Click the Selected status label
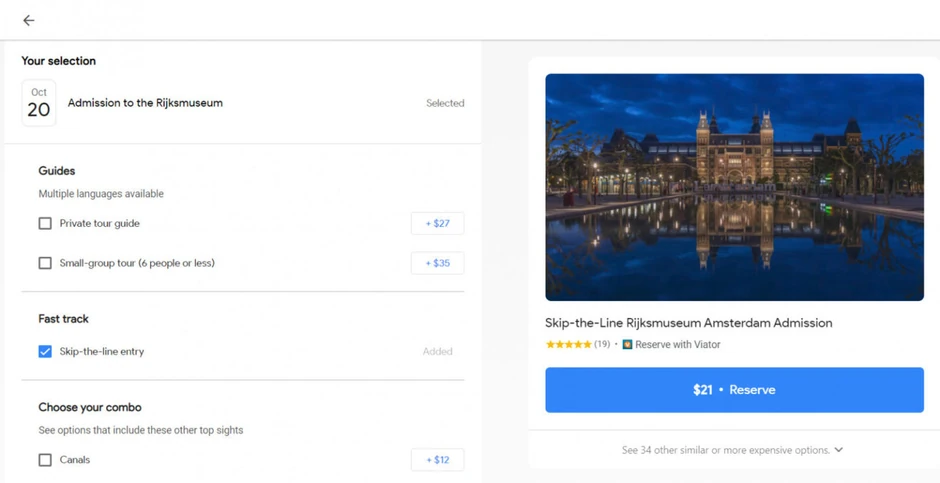Screen dimensions: 940x483 (445, 103)
